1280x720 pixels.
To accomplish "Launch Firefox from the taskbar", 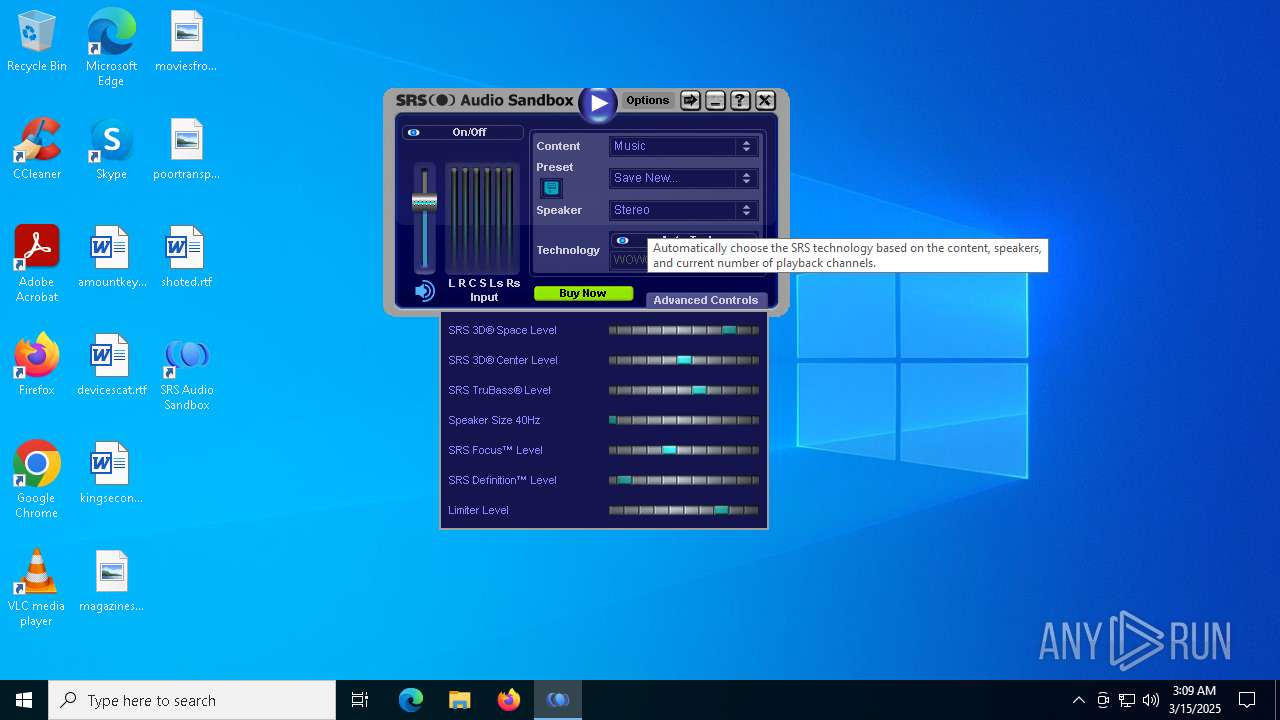I will click(x=509, y=700).
